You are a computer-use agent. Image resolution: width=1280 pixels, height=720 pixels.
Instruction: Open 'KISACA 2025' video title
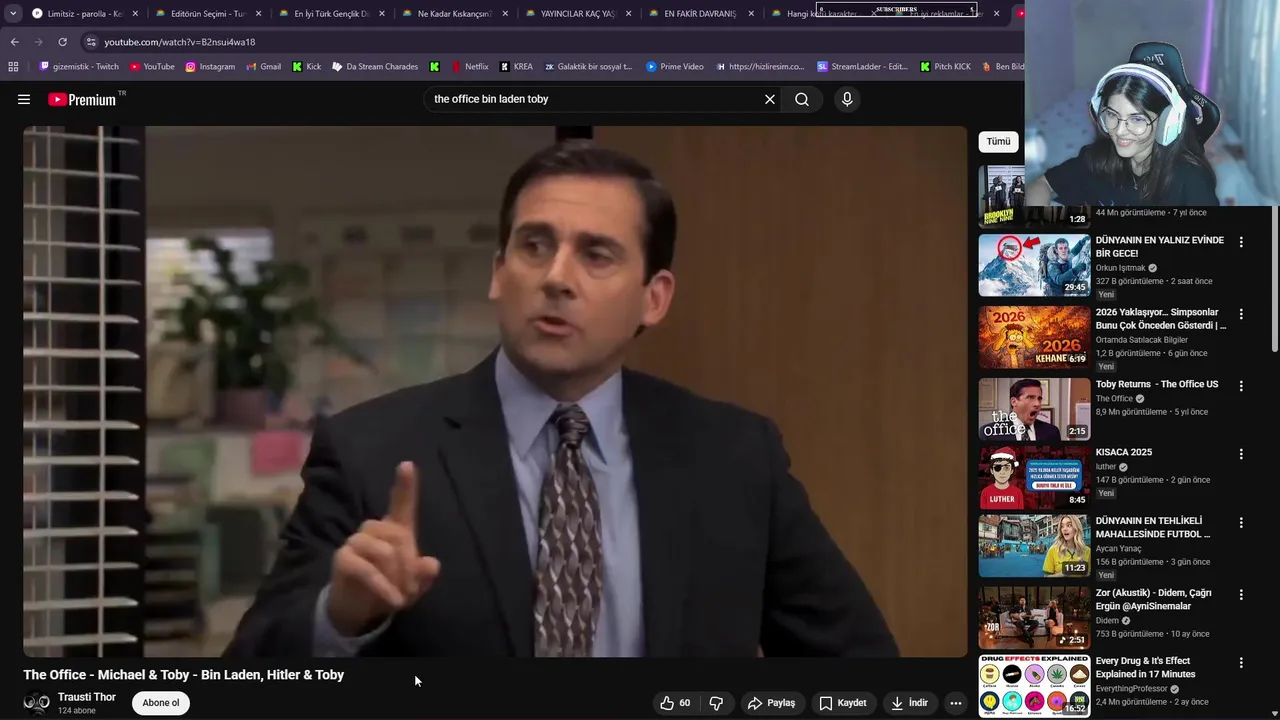1124,452
